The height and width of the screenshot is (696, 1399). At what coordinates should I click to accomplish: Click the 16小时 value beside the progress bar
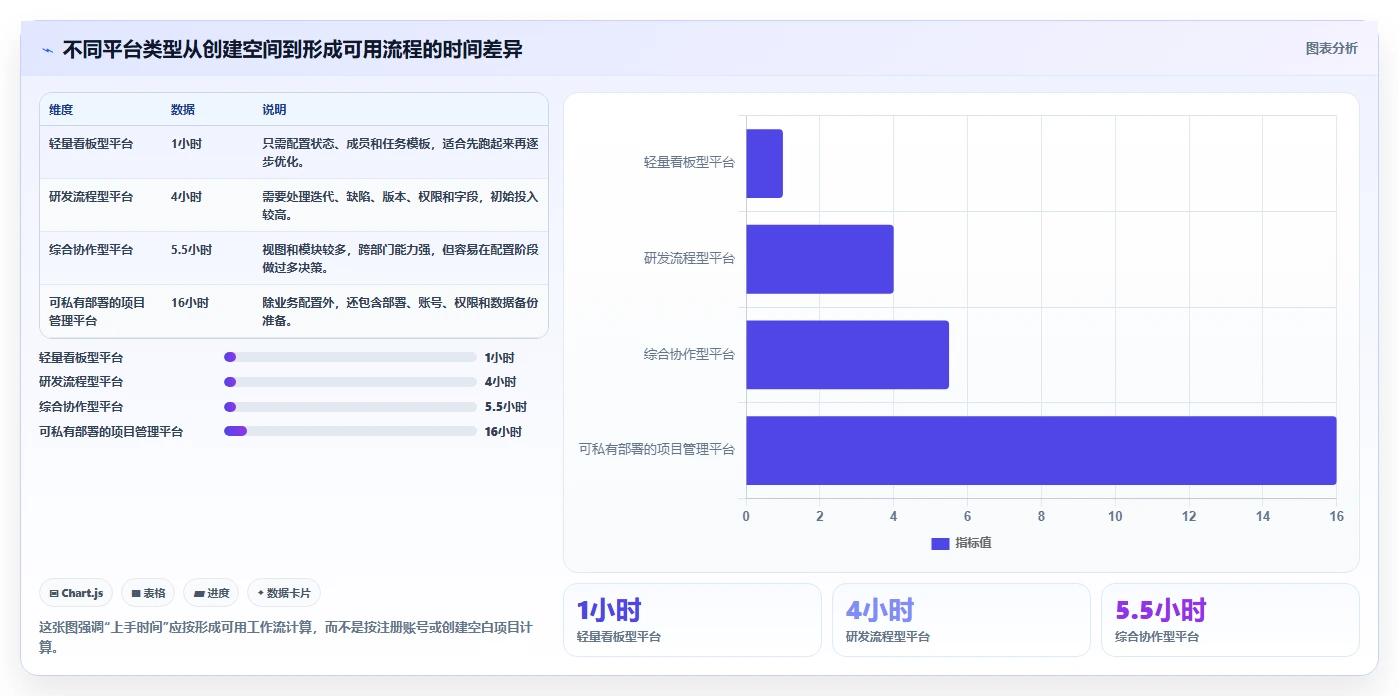[503, 432]
